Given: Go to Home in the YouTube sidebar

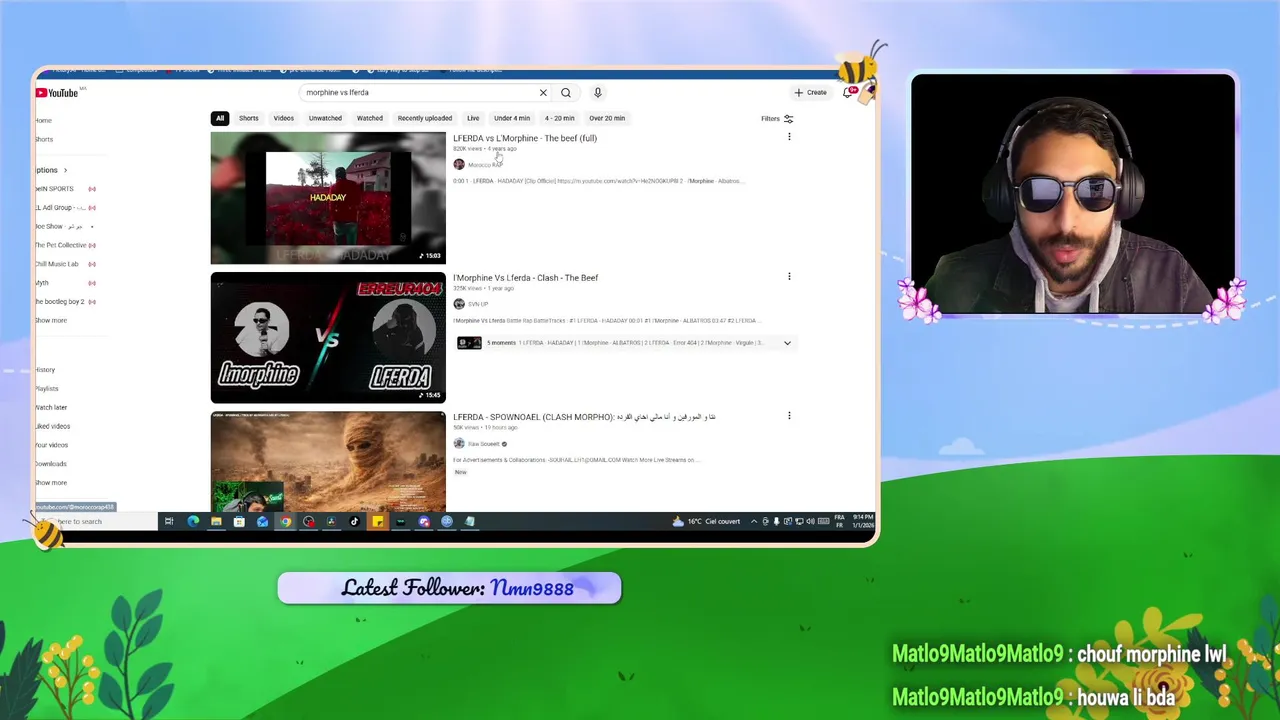Looking at the screenshot, I should (x=43, y=120).
